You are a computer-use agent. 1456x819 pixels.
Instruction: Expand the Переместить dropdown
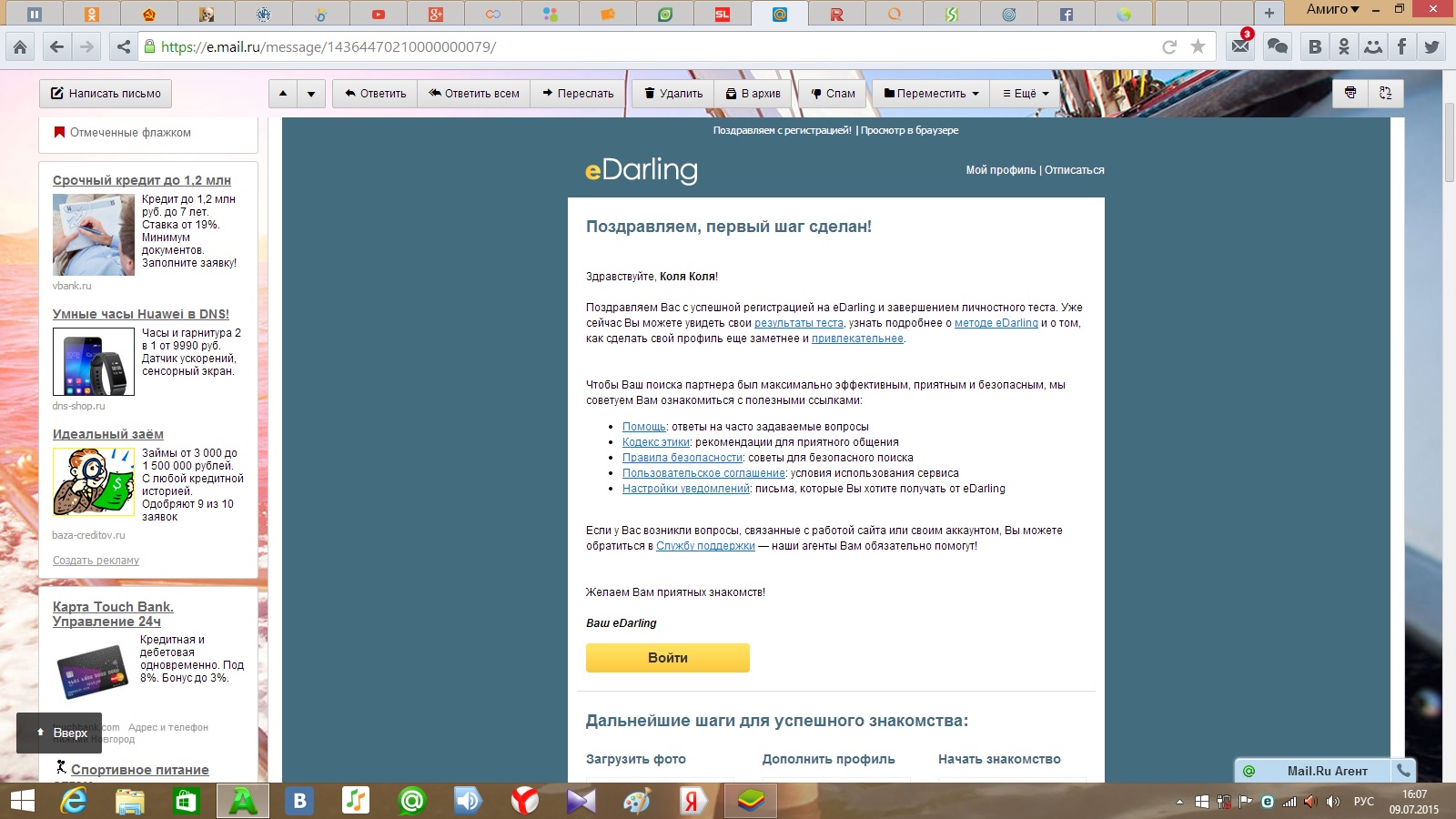coord(931,93)
